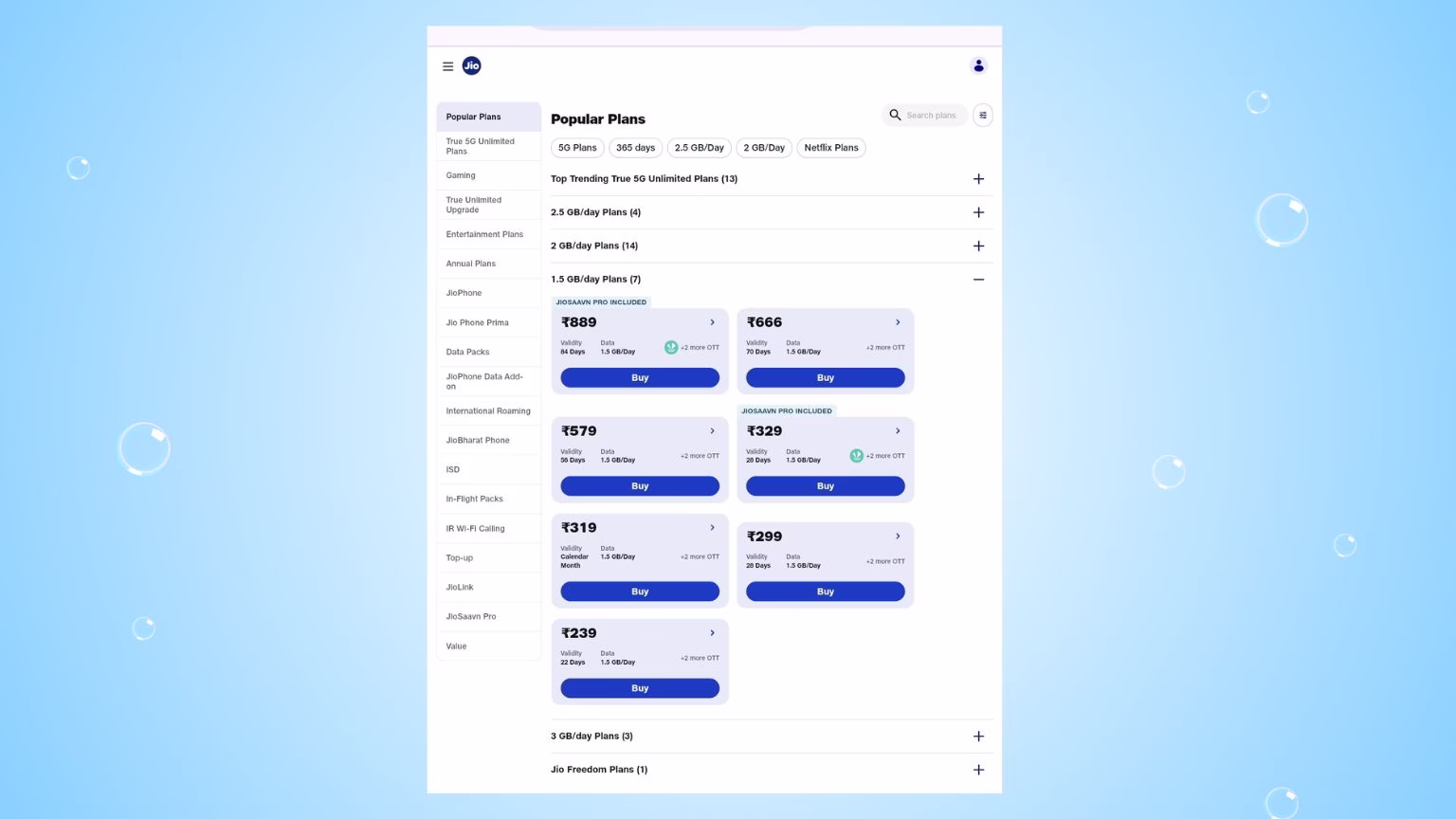Toggle the 2.5 GB/Day filter chip

[699, 148]
